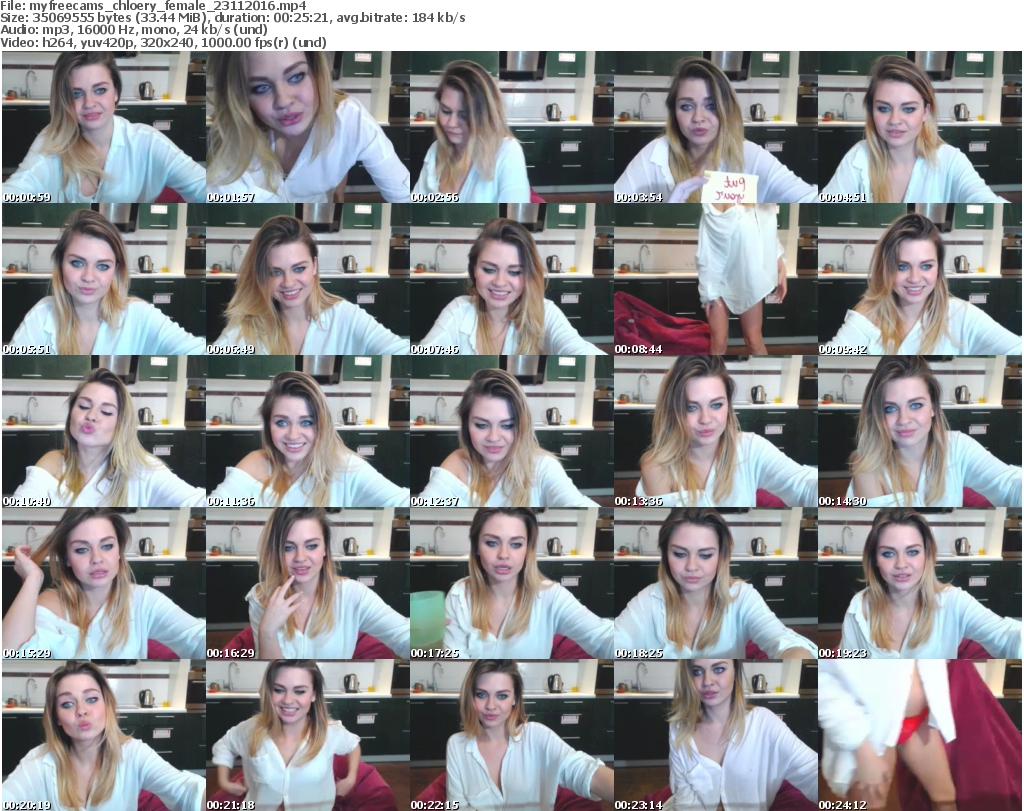Select the thumbnail stamped 00:12:37
The height and width of the screenshot is (811, 1024).
click(511, 431)
